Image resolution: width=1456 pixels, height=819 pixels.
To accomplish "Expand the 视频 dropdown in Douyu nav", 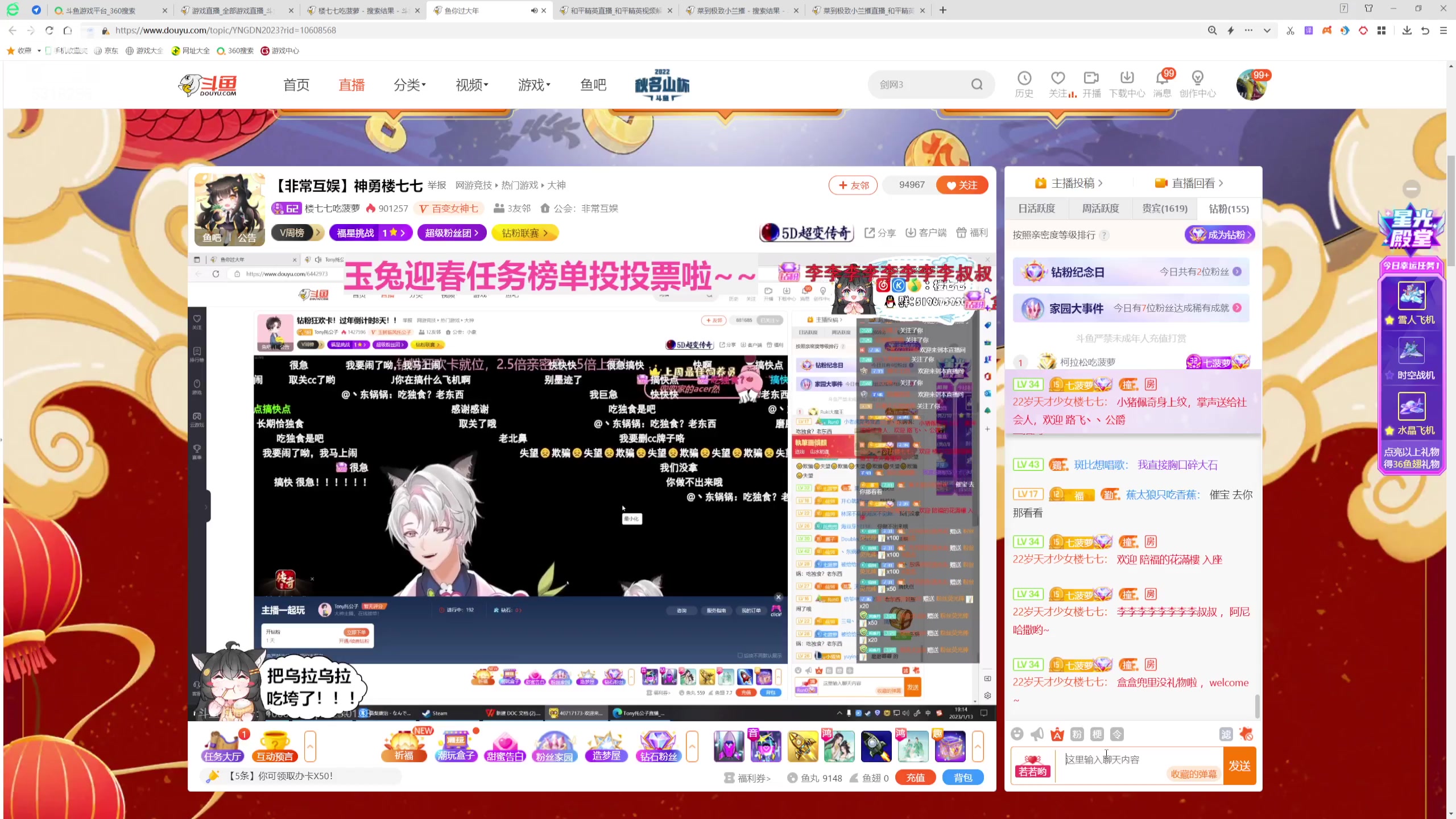I will (x=471, y=85).
